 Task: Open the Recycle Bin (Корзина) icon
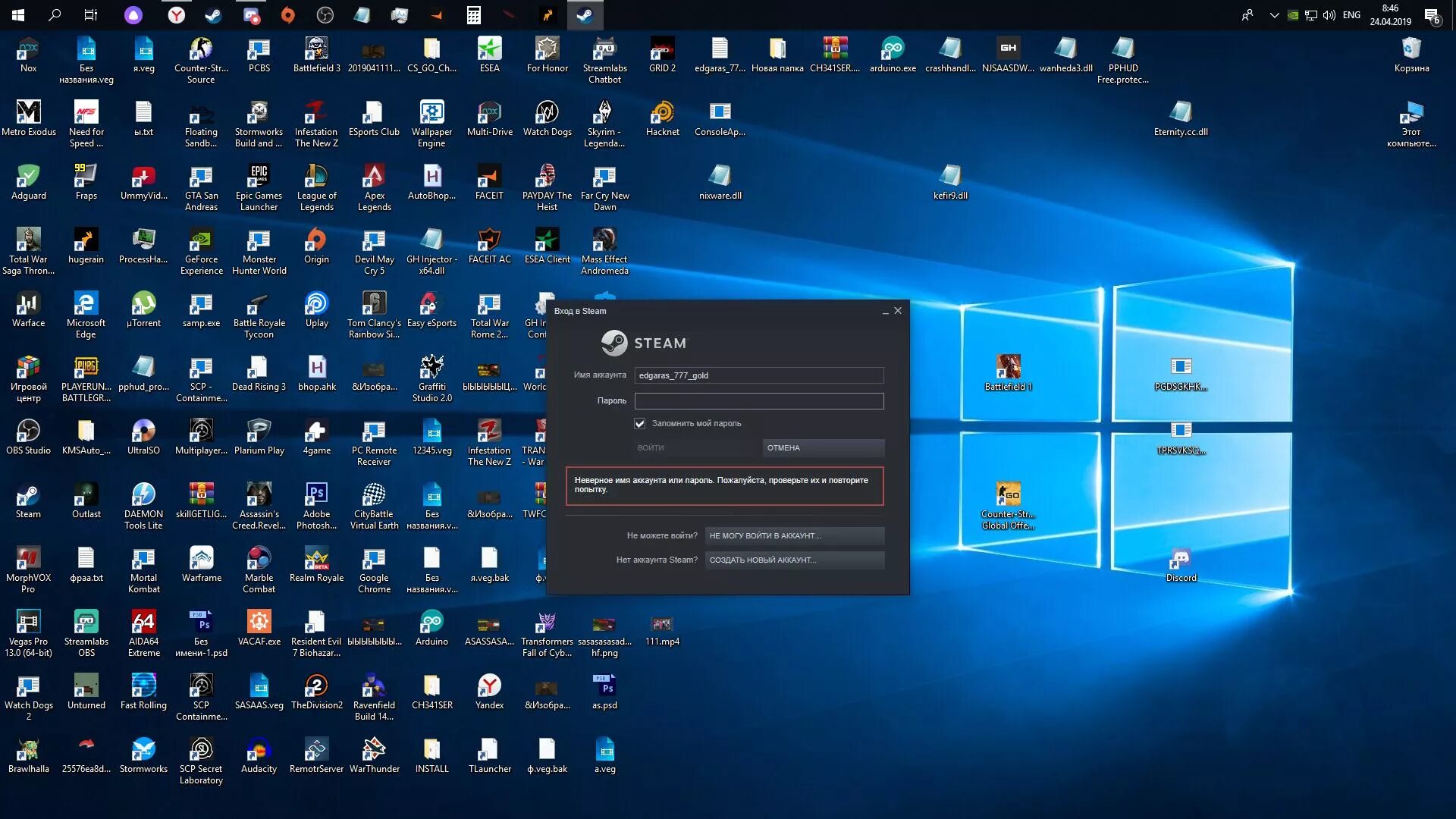tap(1411, 55)
